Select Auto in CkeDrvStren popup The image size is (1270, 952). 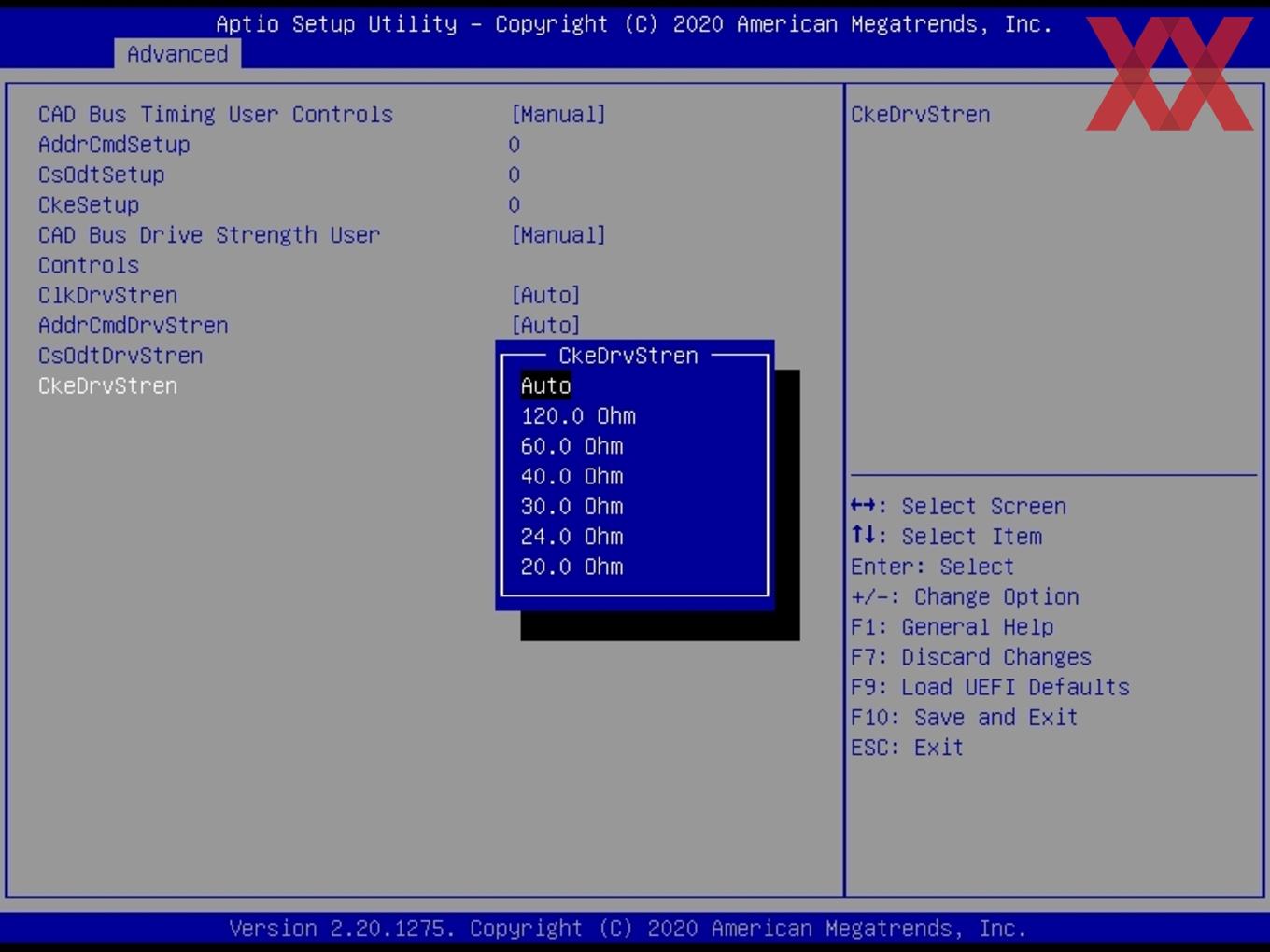(x=545, y=385)
